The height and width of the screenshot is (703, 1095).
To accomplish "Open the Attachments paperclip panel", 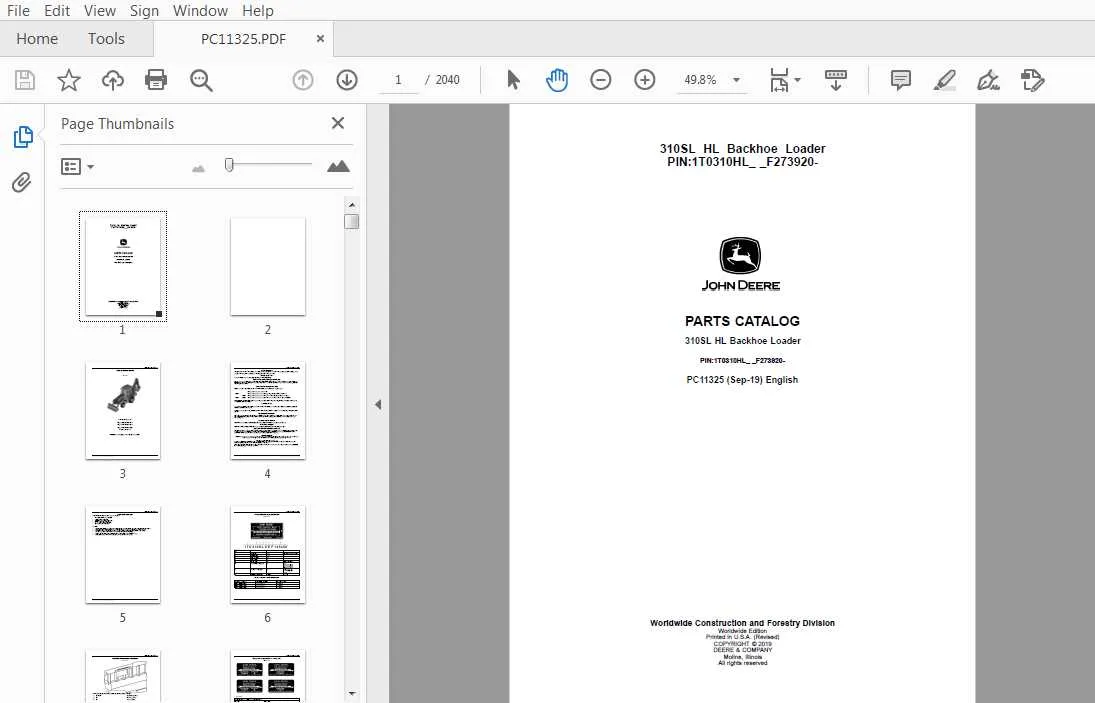I will pos(22,182).
